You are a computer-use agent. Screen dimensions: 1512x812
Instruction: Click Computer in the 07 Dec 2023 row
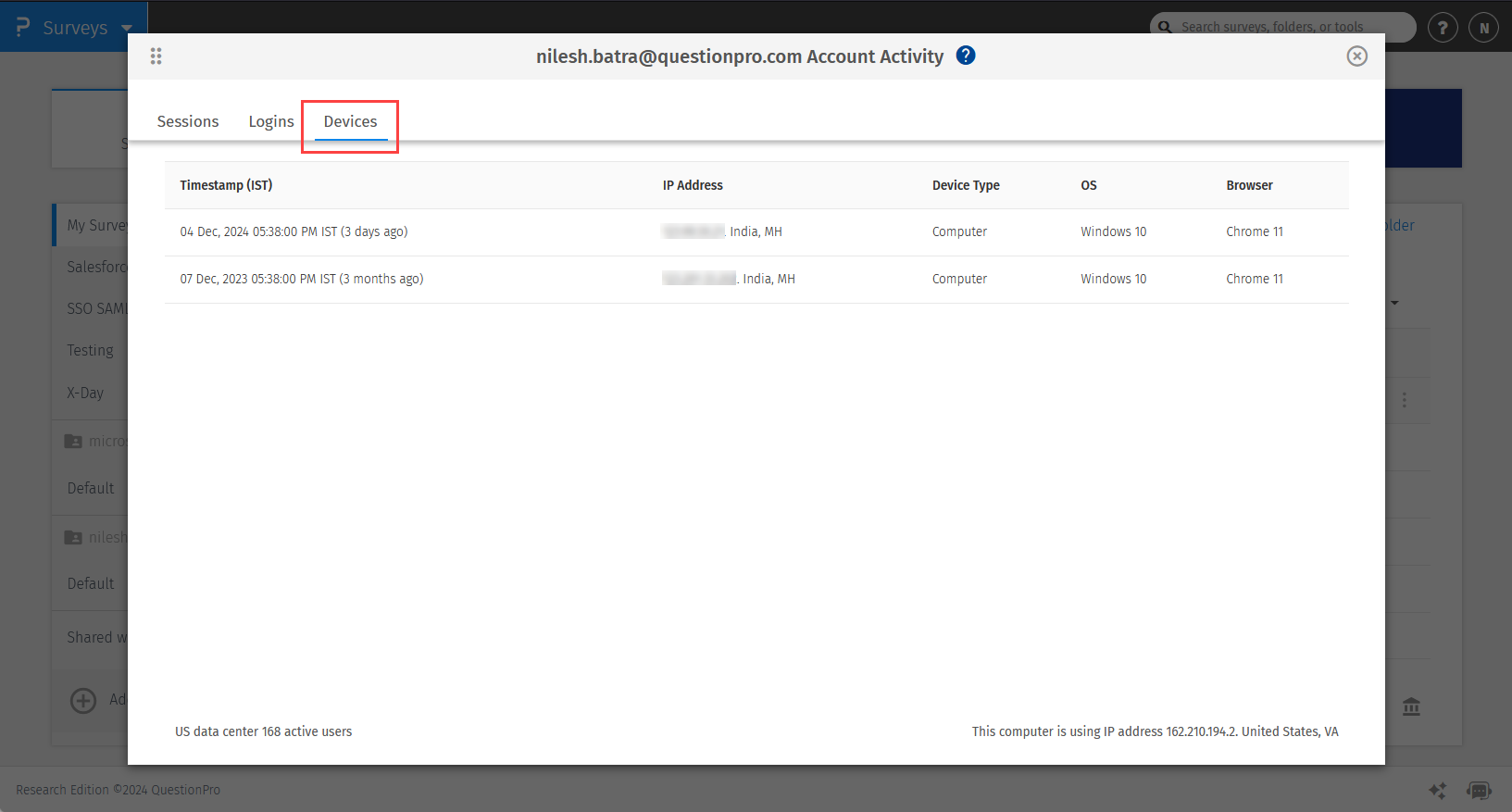click(x=959, y=279)
